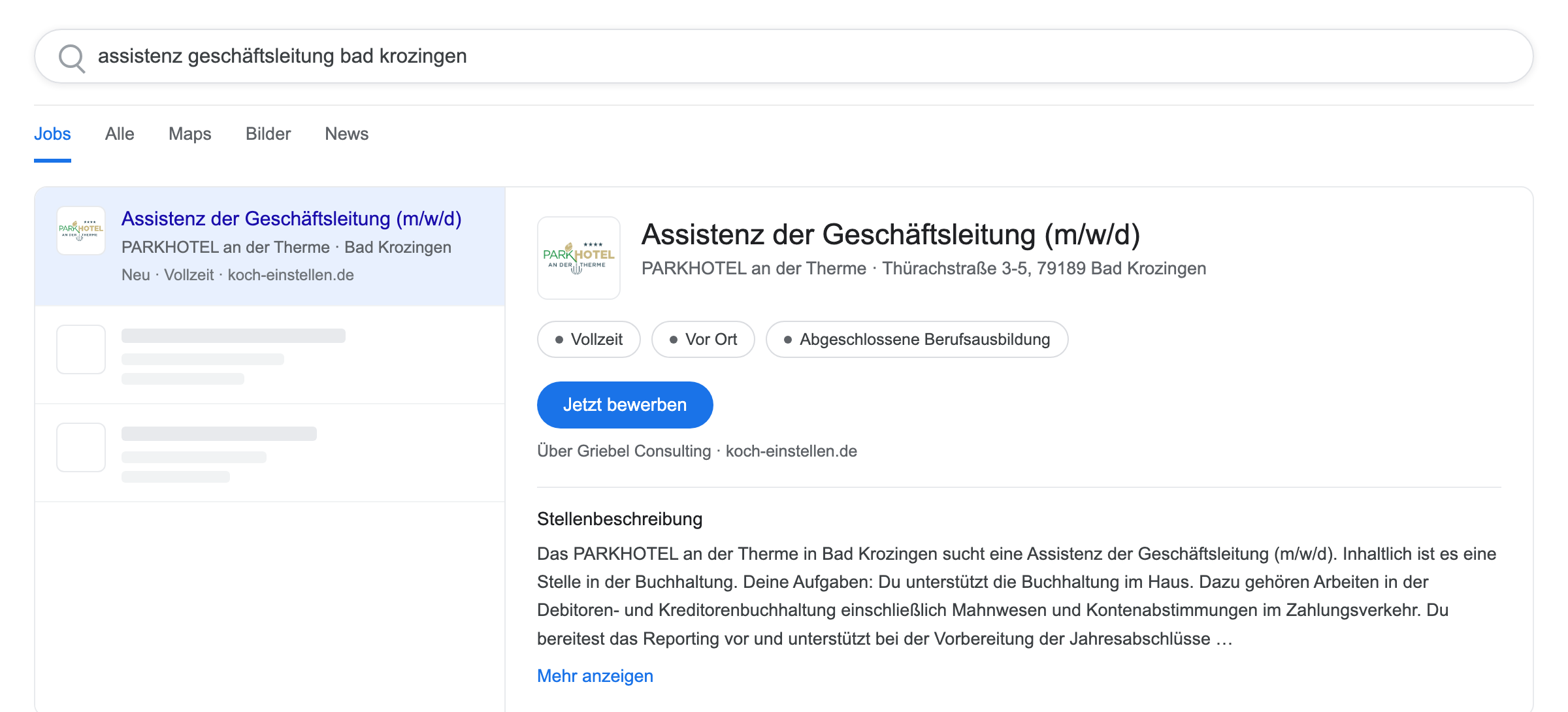This screenshot has width=1568, height=712.
Task: Click the small Parkhotel logo in the job list
Action: click(x=81, y=231)
